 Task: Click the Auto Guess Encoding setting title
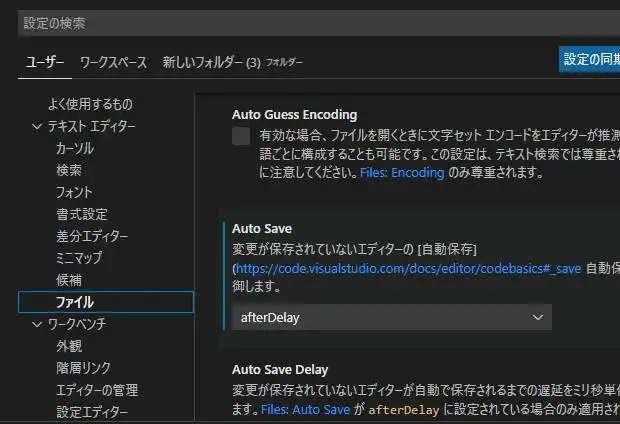tap(295, 115)
